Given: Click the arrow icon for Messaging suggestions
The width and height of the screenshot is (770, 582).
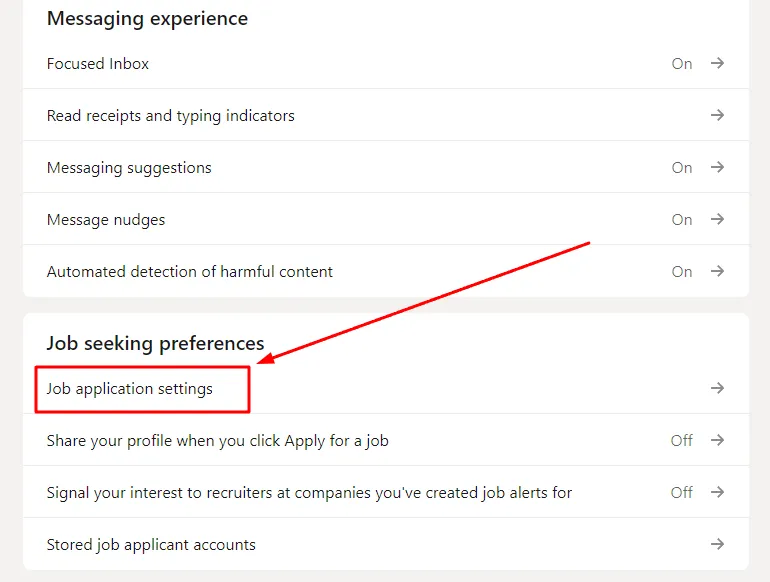Looking at the screenshot, I should pyautogui.click(x=717, y=167).
